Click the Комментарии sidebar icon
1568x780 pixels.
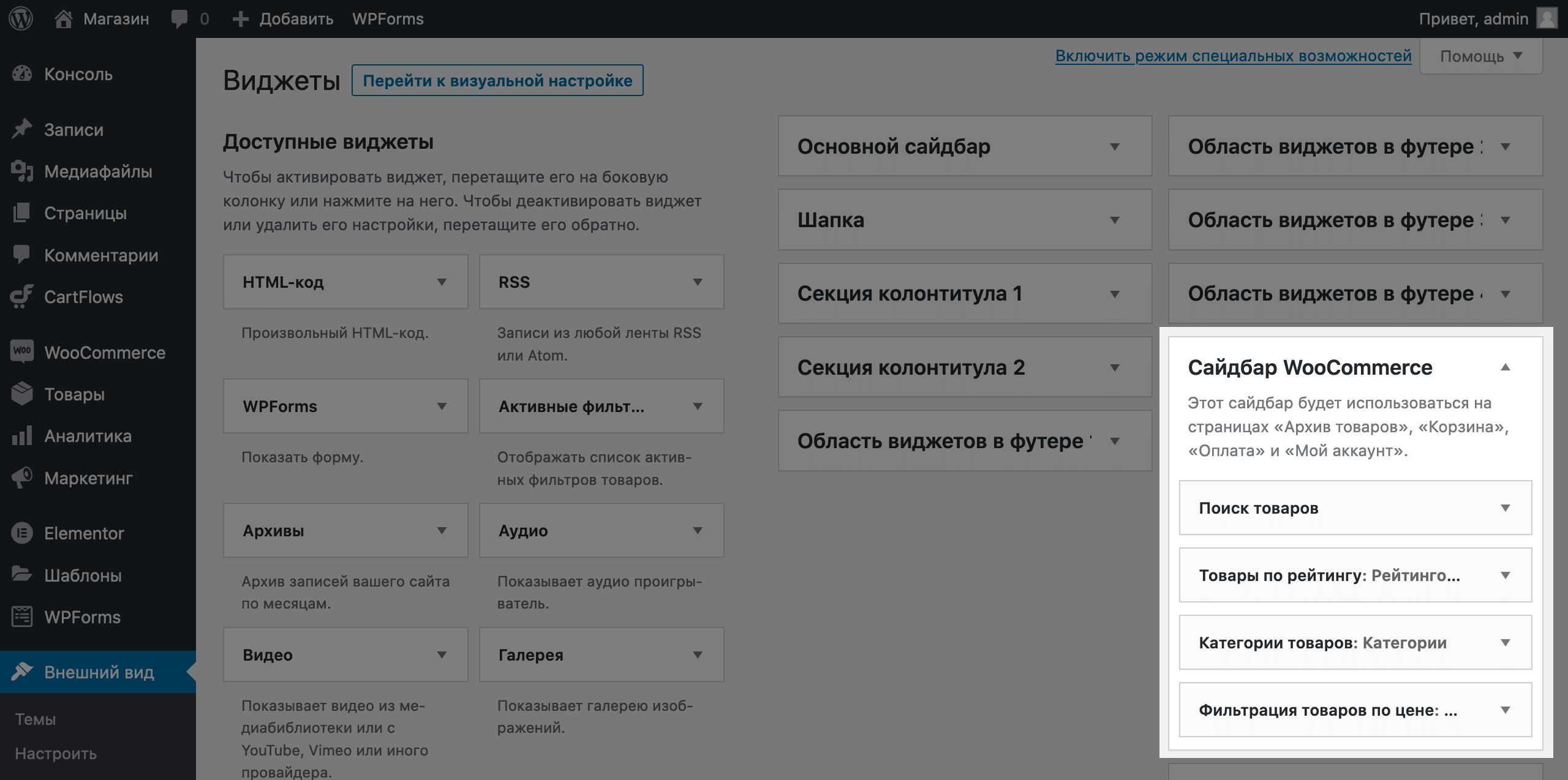point(22,255)
